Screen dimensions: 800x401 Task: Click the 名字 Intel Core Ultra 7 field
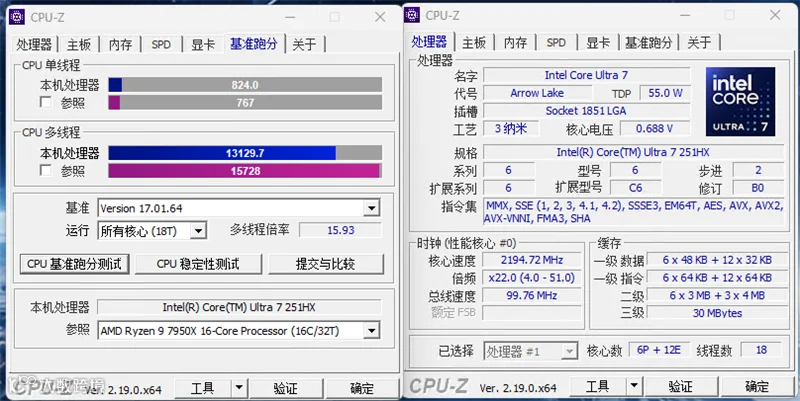tap(586, 75)
